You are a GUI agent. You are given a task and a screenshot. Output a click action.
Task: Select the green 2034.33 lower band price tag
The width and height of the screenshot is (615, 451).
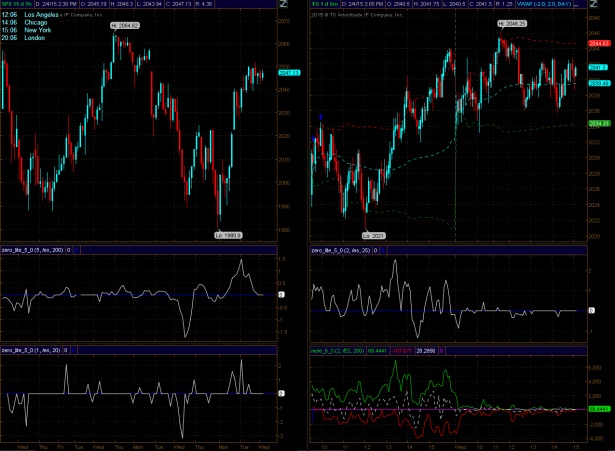(599, 124)
